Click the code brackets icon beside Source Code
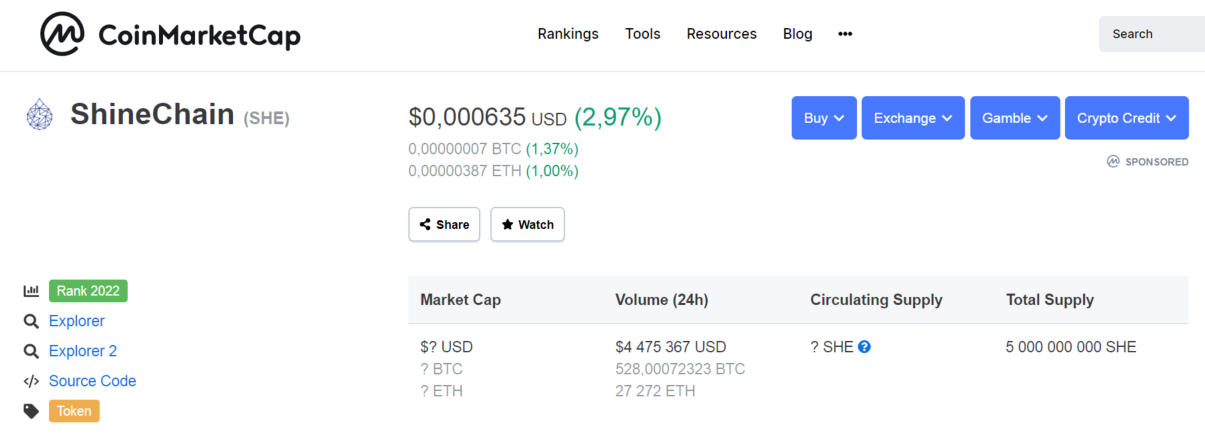Viewport: 1205px width, 435px height. tap(31, 381)
